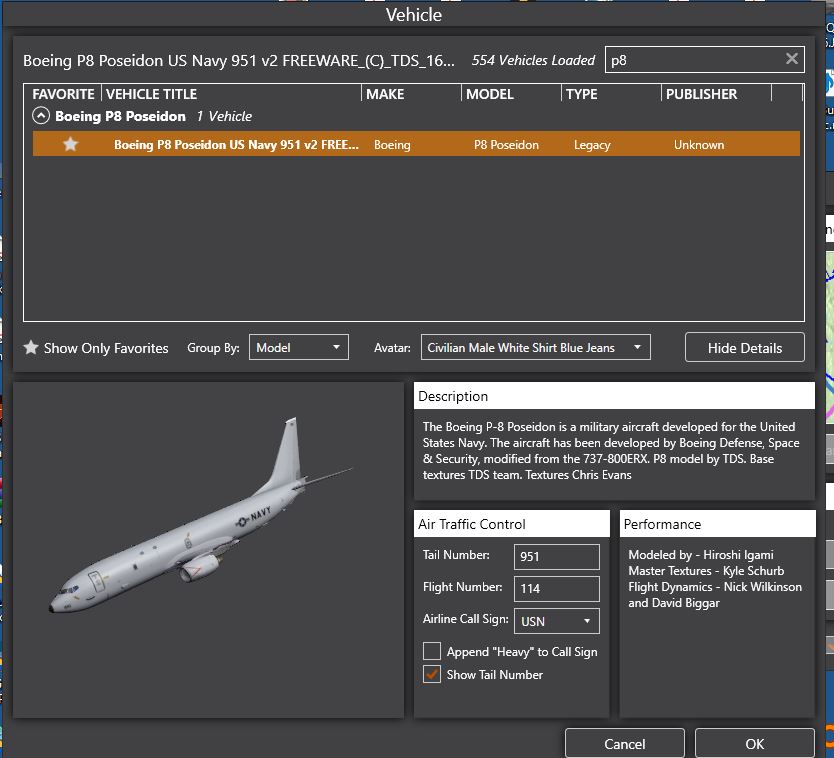The height and width of the screenshot is (758, 834).
Task: Sort by the FAVORITE column header
Action: click(63, 94)
